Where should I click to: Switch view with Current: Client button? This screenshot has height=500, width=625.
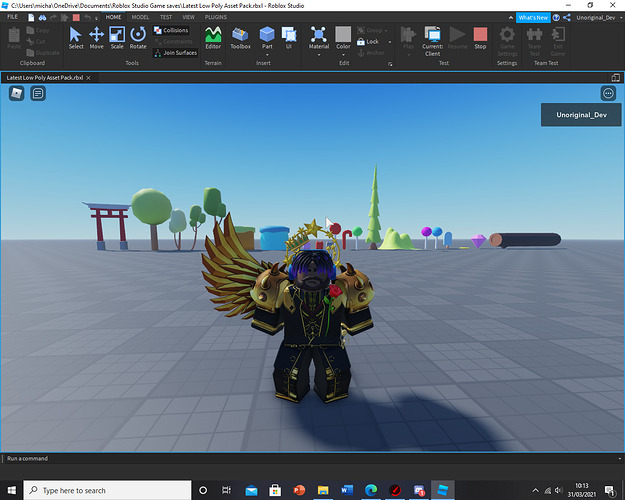click(x=432, y=41)
